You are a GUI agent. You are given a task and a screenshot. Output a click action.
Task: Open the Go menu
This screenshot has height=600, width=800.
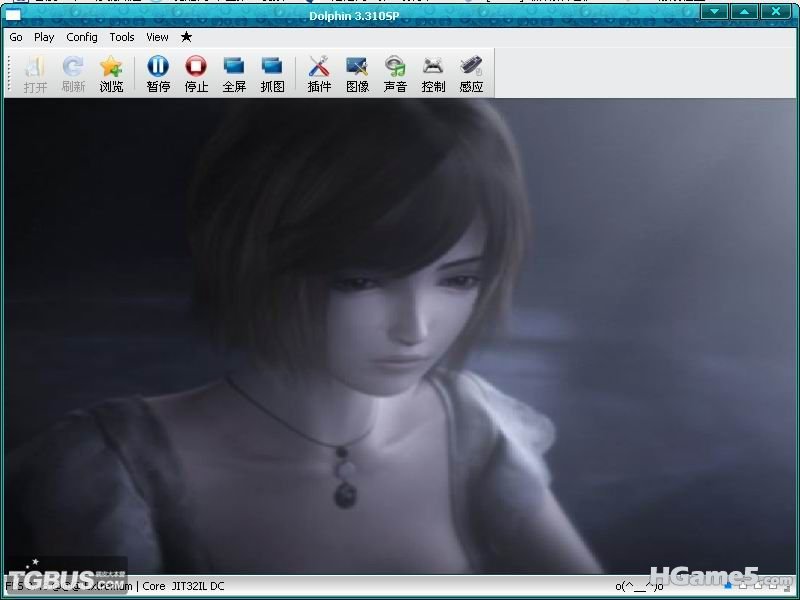(16, 37)
